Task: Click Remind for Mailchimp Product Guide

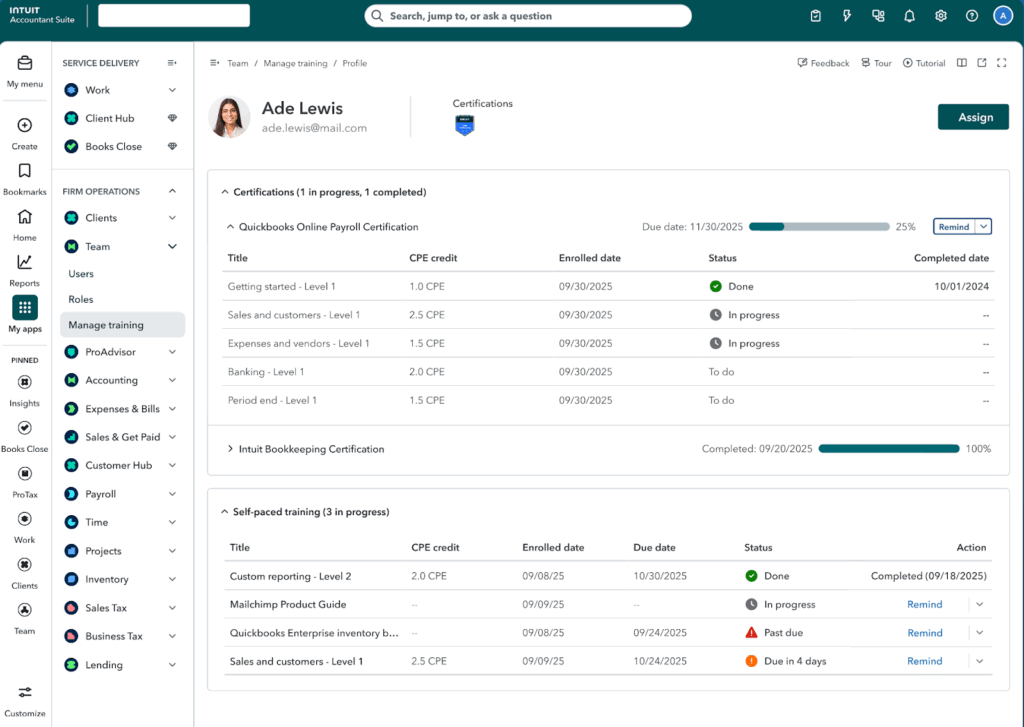Action: point(924,604)
